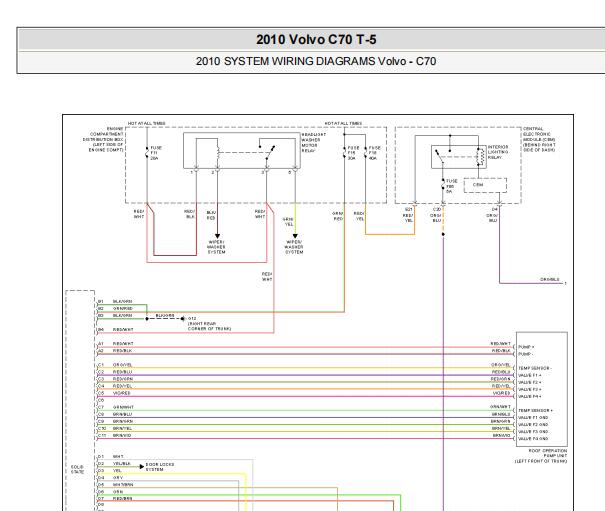Viewport: 605px width, 511px height.
Task: Click the 'D2 YEL/BLK' connector row
Action: point(114,464)
